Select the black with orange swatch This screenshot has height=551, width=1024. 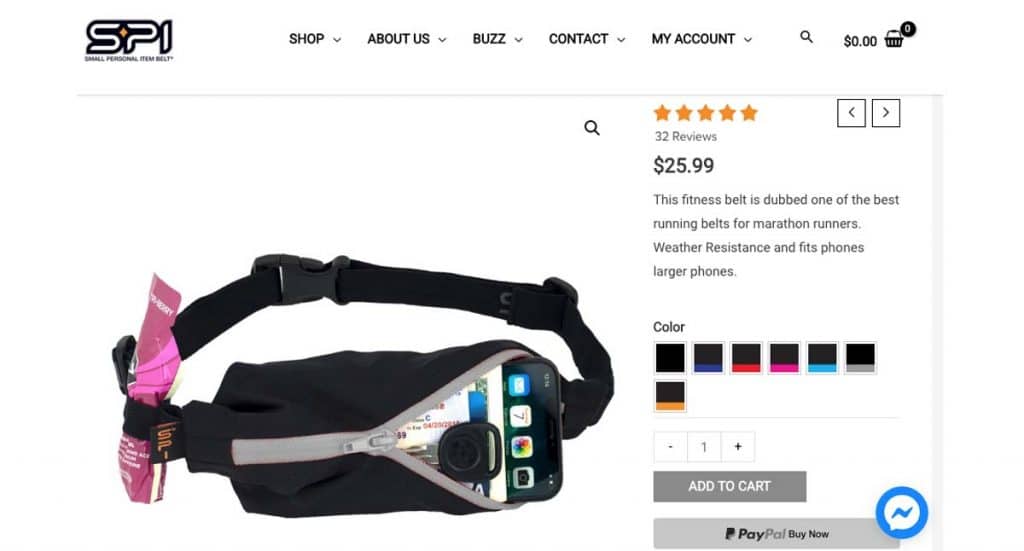[x=670, y=396]
